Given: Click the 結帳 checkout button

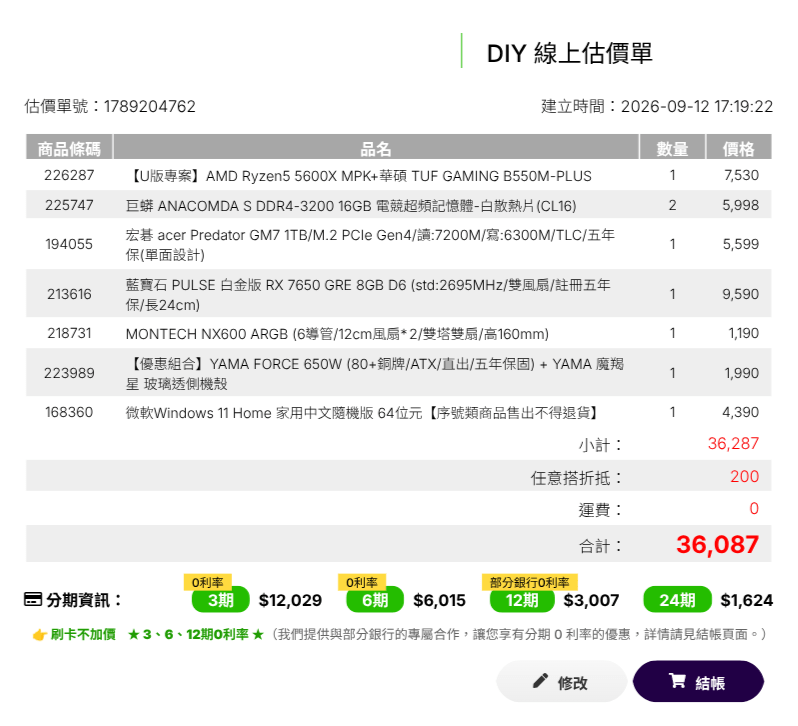Looking at the screenshot, I should [698, 681].
